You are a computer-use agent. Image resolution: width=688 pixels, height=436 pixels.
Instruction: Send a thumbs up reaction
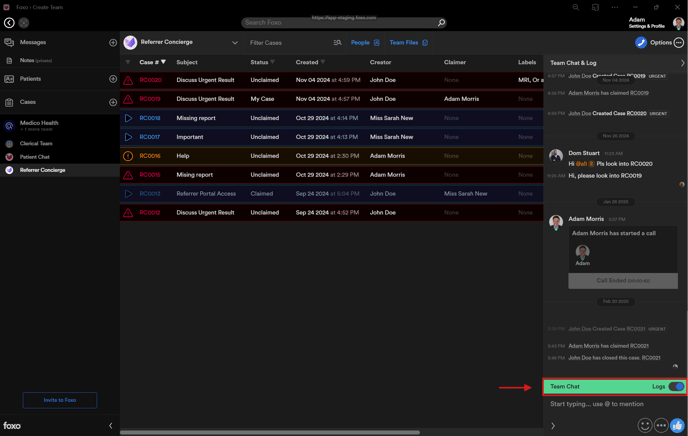click(677, 425)
